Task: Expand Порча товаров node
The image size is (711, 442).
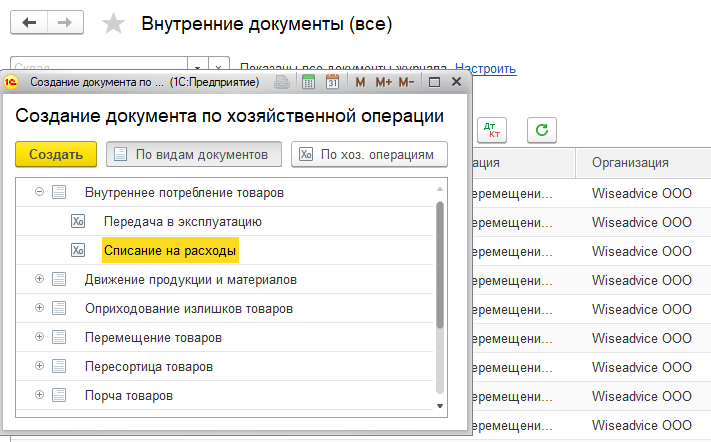Action: (x=39, y=395)
